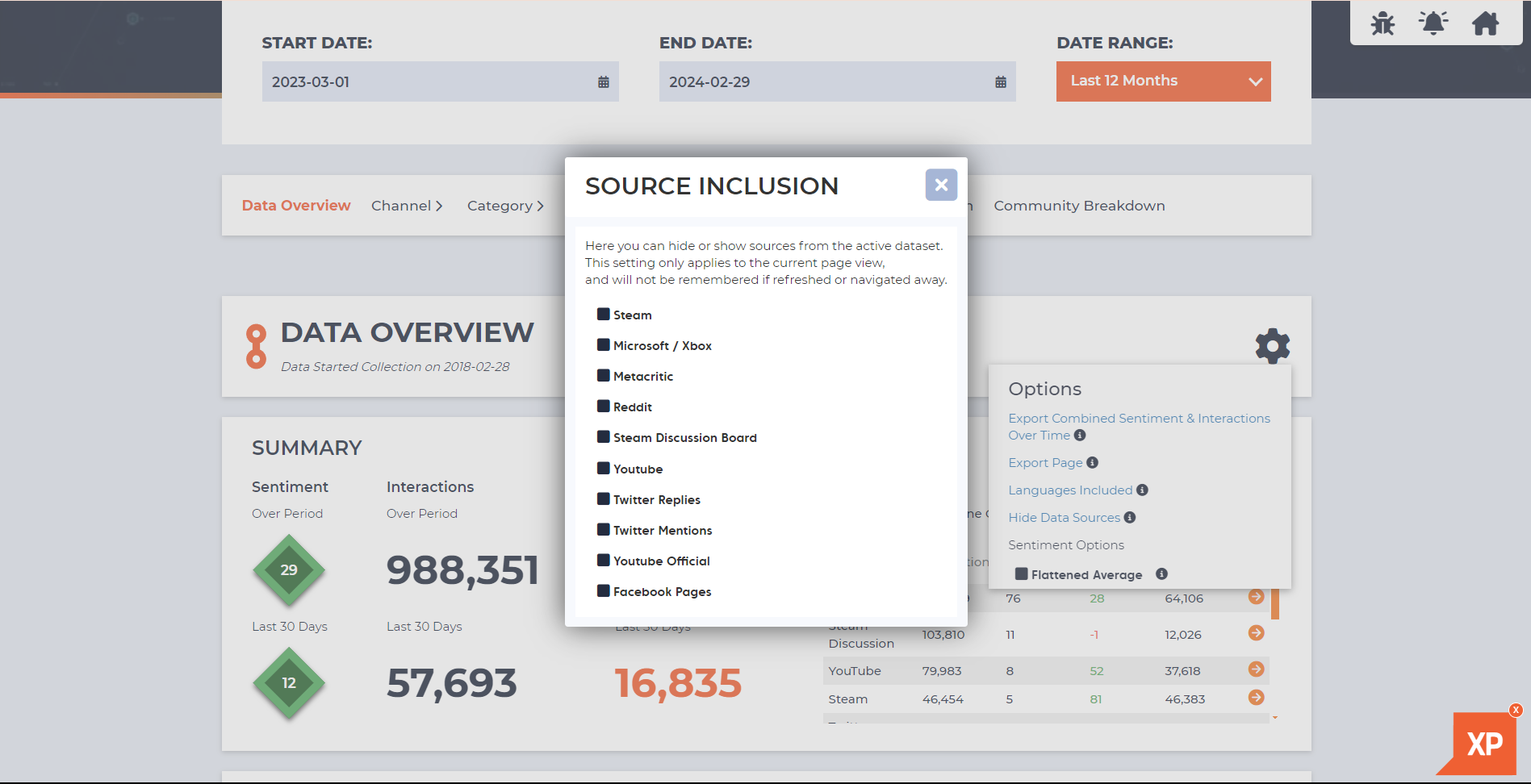The width and height of the screenshot is (1531, 784).
Task: Show info icon next to Flattened Average
Action: coord(1161,574)
